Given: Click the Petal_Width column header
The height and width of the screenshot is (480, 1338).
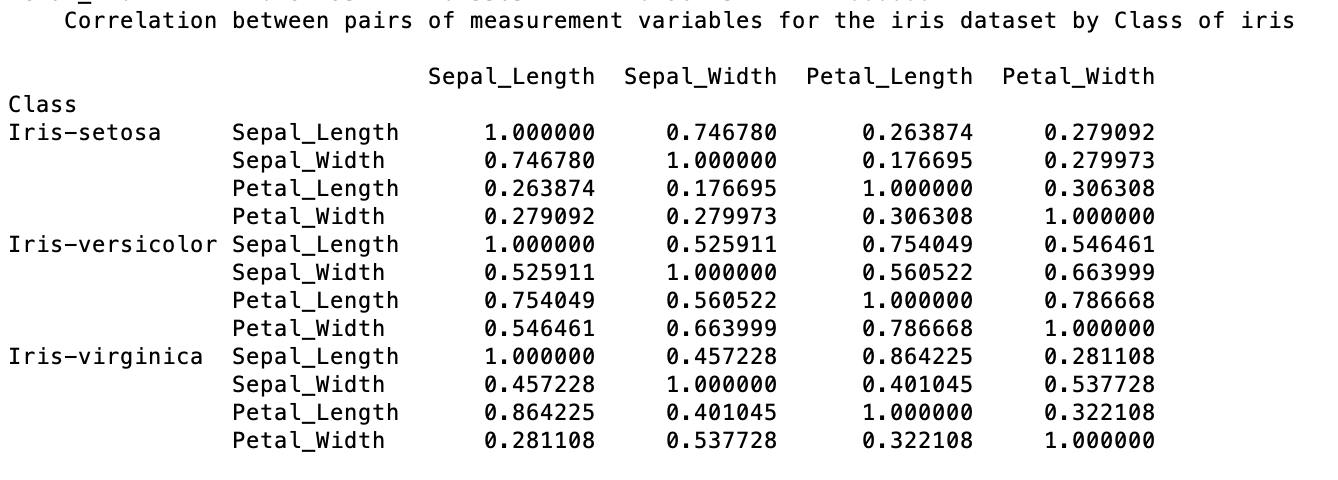Looking at the screenshot, I should pyautogui.click(x=1079, y=77).
